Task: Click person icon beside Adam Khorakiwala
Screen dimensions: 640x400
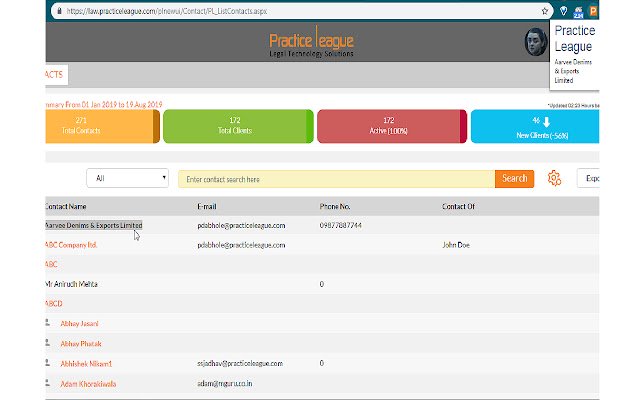Action: pos(47,383)
